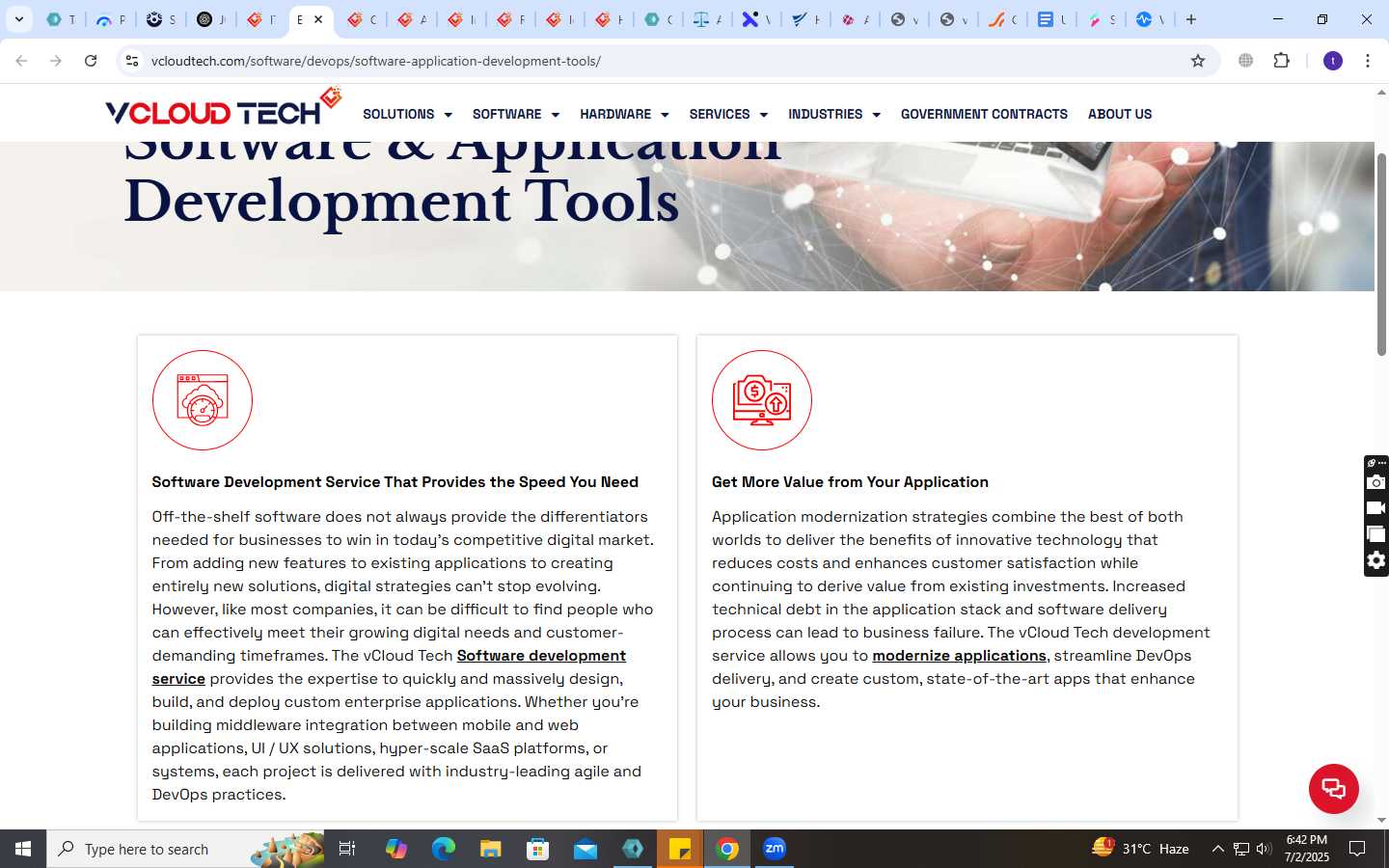
Task: Switch to the last browser tab
Action: coord(1150,19)
